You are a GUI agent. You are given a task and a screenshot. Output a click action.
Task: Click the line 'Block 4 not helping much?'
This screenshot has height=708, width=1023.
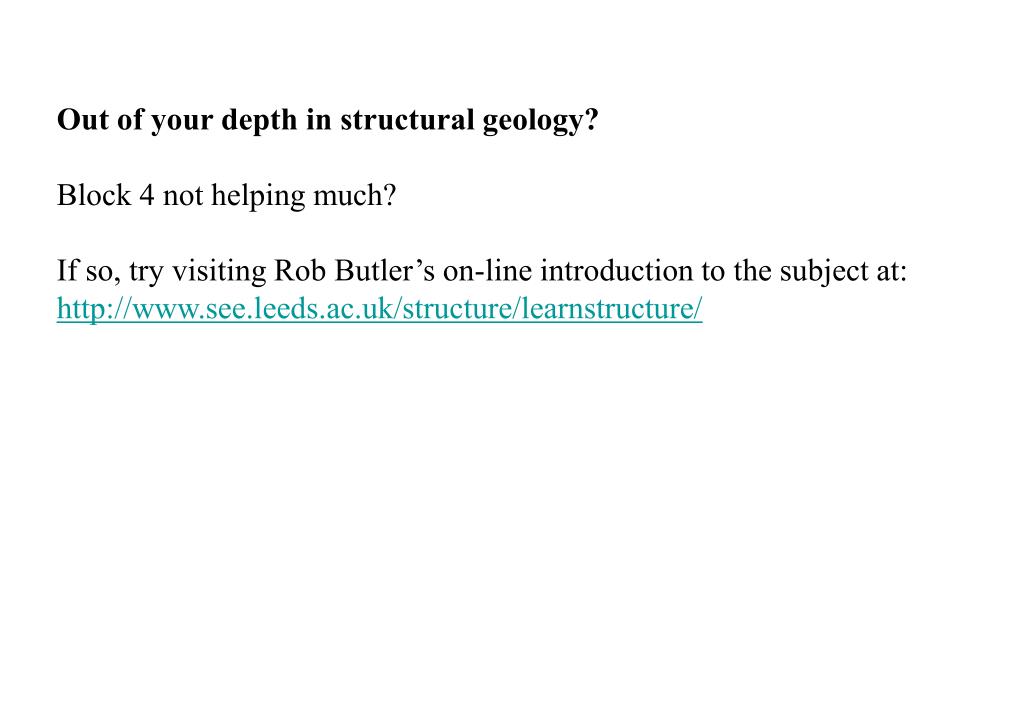[x=226, y=195]
